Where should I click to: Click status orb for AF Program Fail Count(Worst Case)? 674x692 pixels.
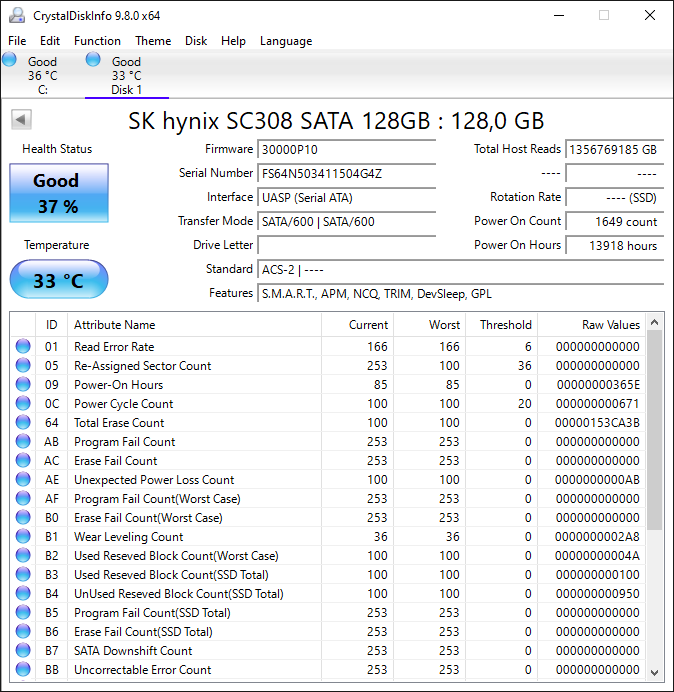[x=23, y=498]
